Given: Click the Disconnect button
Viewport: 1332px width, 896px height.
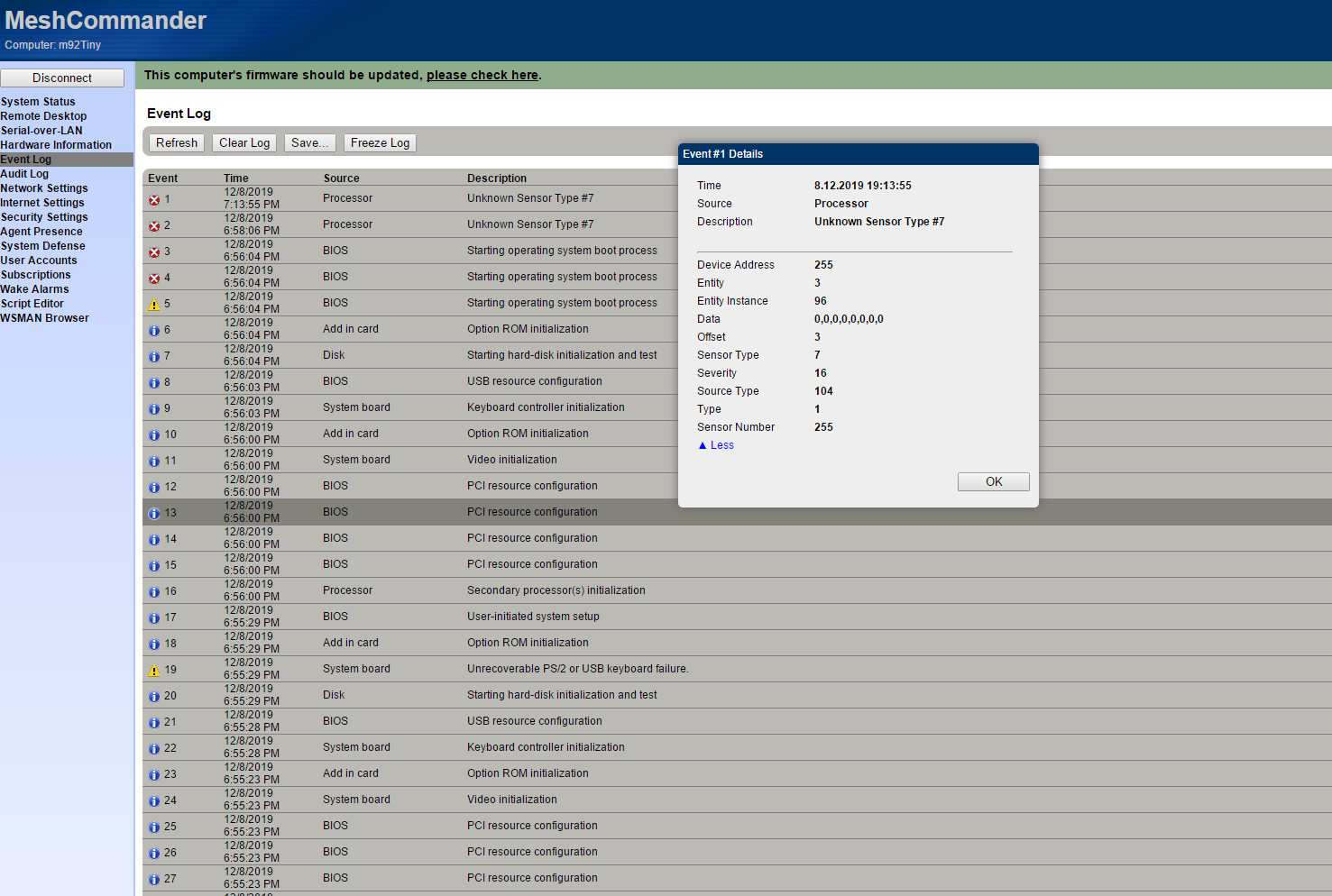Looking at the screenshot, I should pos(62,78).
